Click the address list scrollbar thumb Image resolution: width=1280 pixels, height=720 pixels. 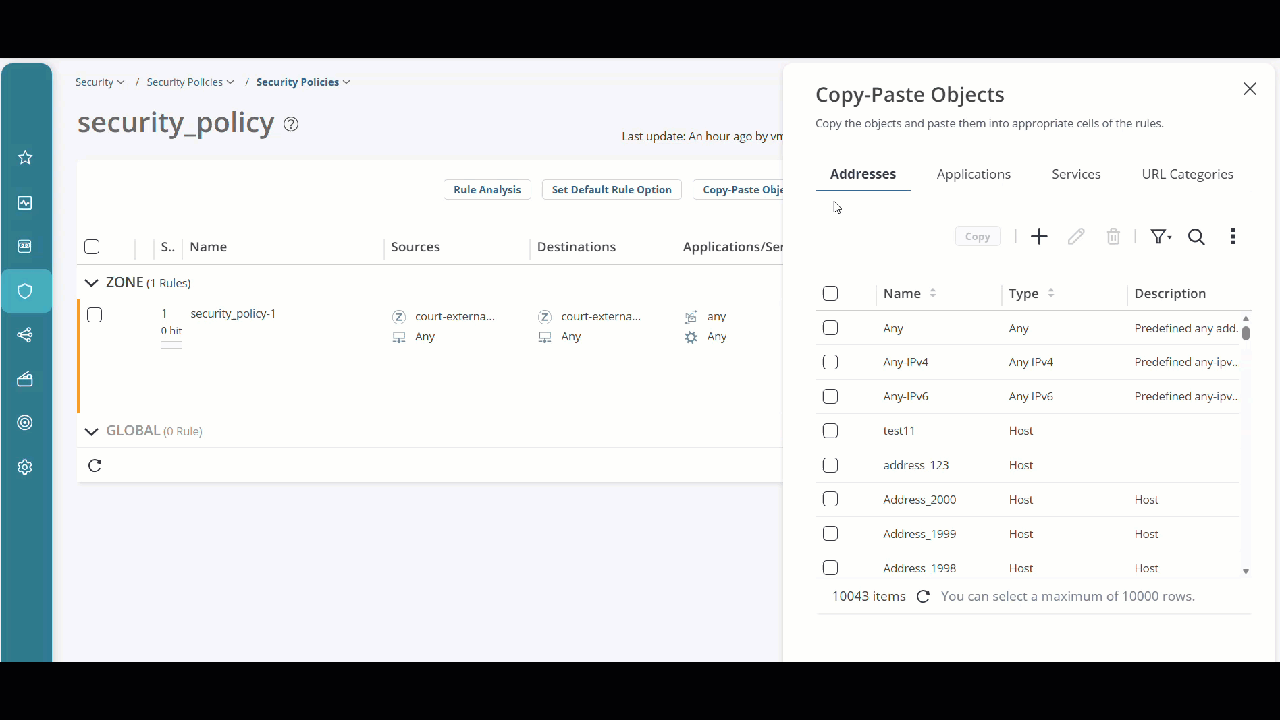[1246, 333]
